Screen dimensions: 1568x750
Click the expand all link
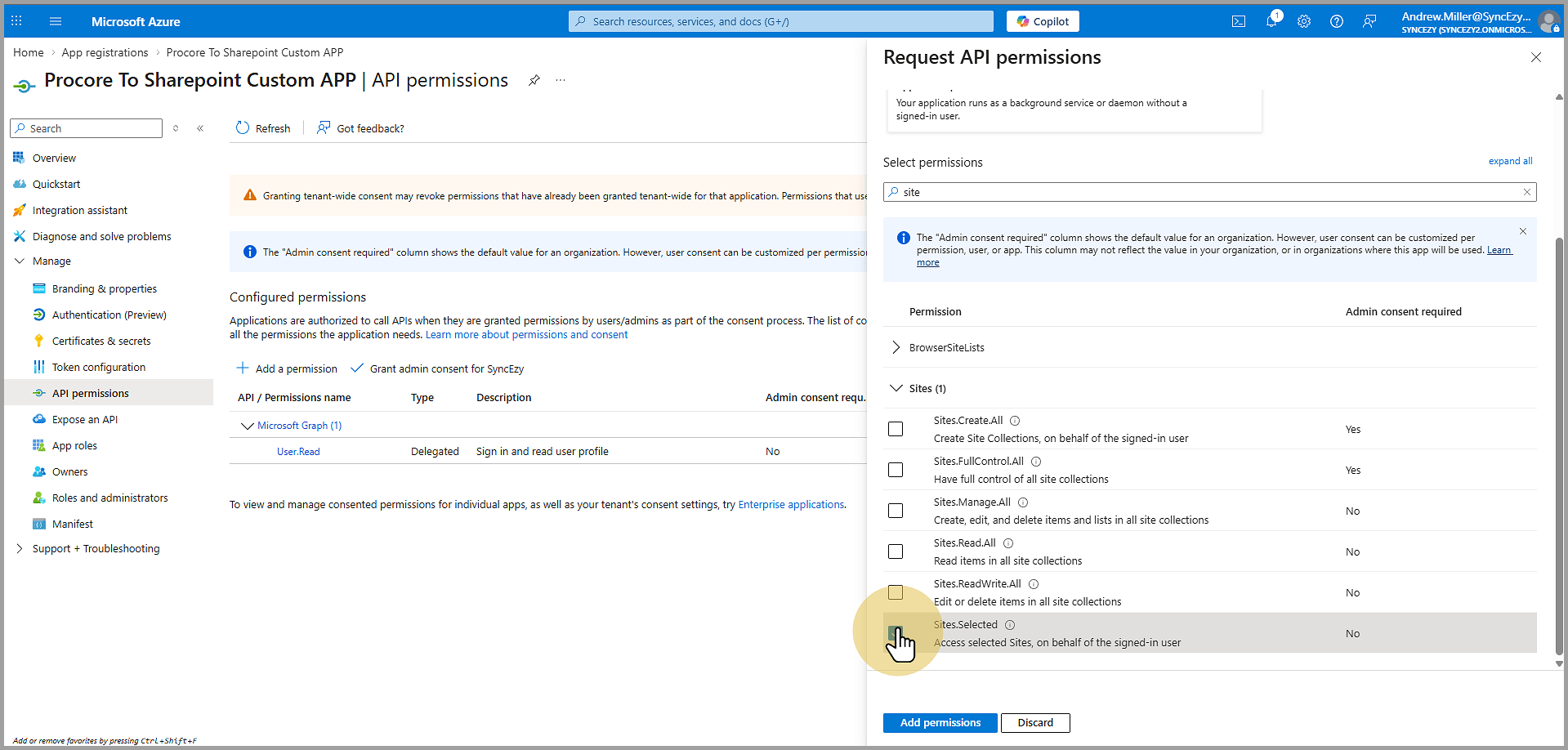point(1510,161)
